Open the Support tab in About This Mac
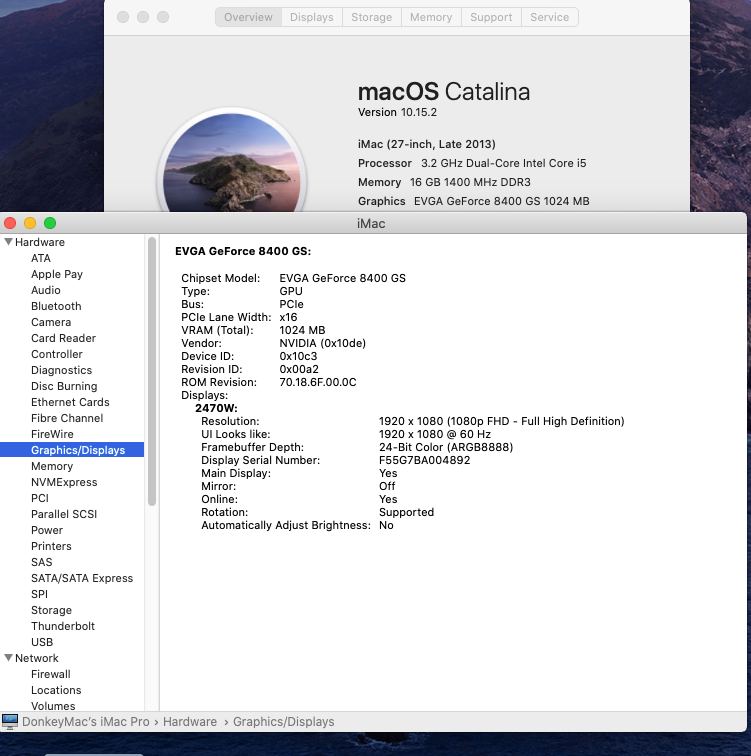751x756 pixels. (x=491, y=17)
